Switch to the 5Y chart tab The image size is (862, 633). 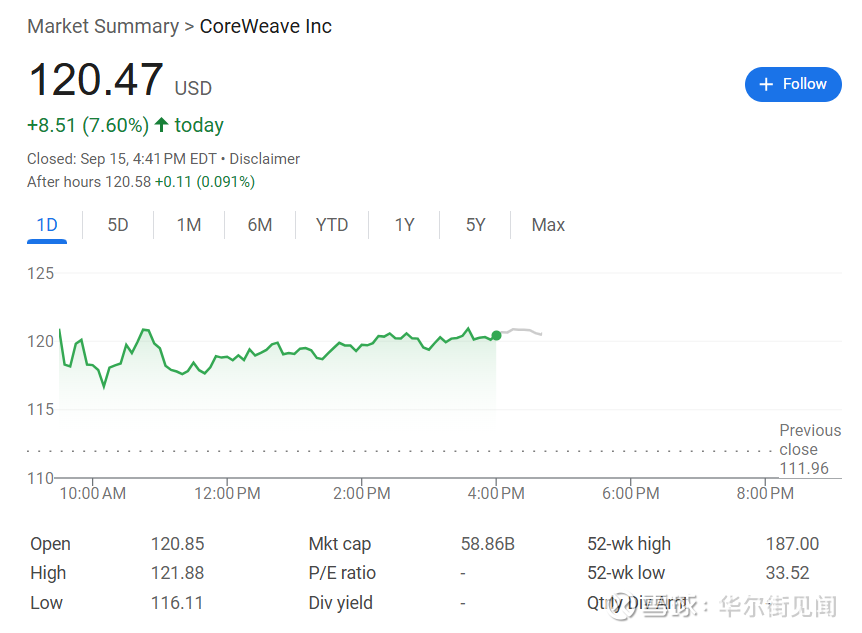[x=475, y=225]
